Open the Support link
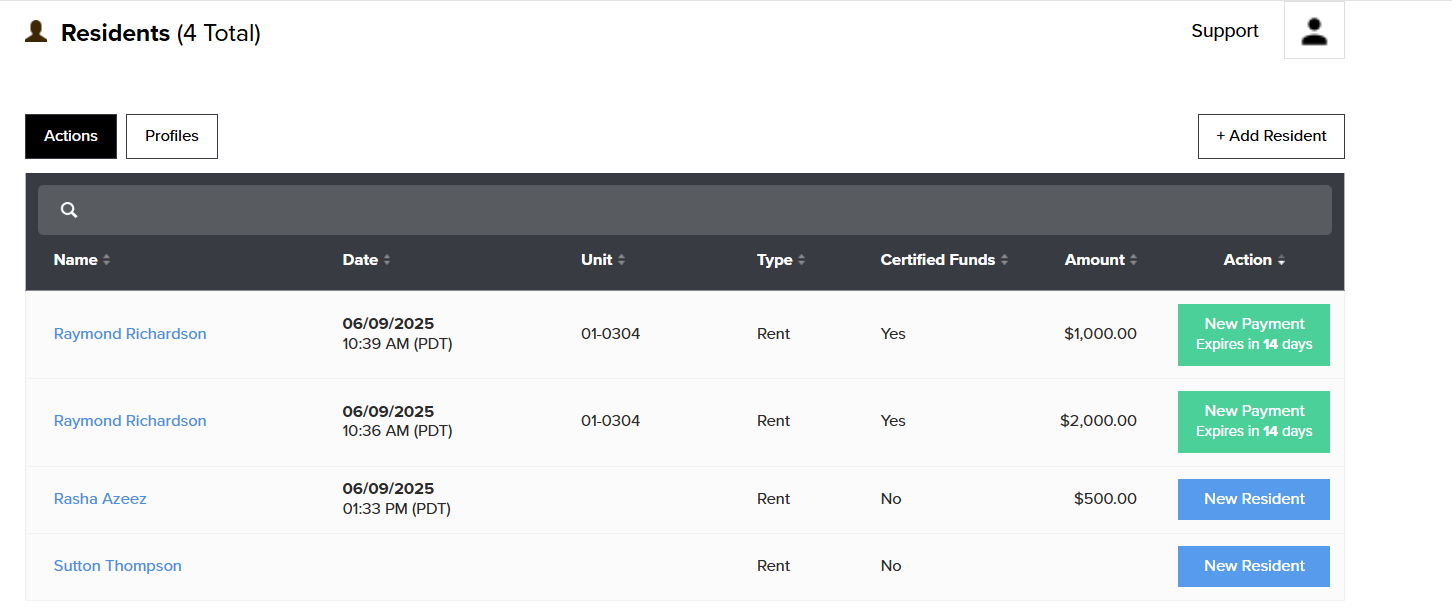This screenshot has width=1452, height=610. coord(1224,31)
